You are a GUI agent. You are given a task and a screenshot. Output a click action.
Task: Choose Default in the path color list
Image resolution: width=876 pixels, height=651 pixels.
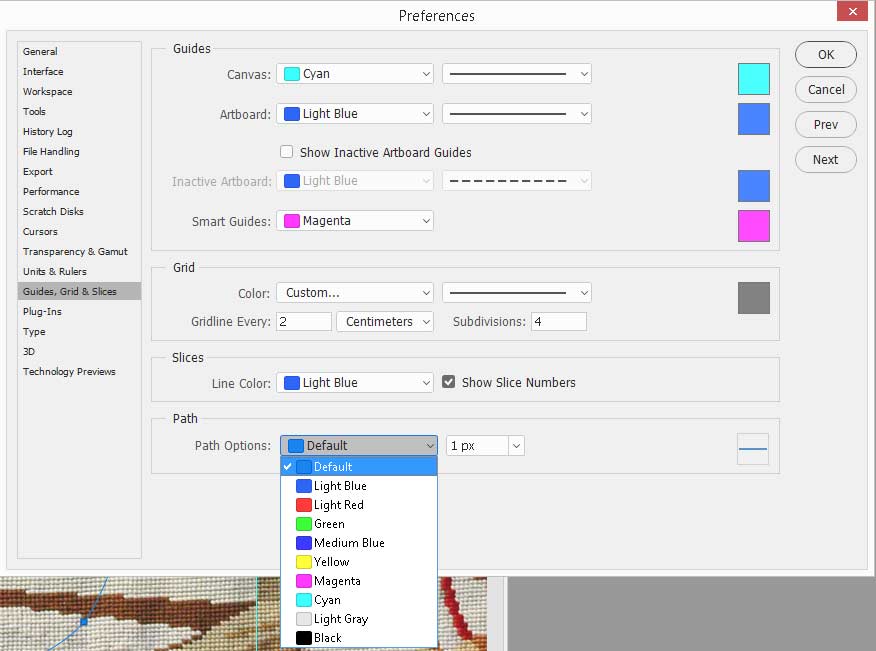(x=359, y=467)
